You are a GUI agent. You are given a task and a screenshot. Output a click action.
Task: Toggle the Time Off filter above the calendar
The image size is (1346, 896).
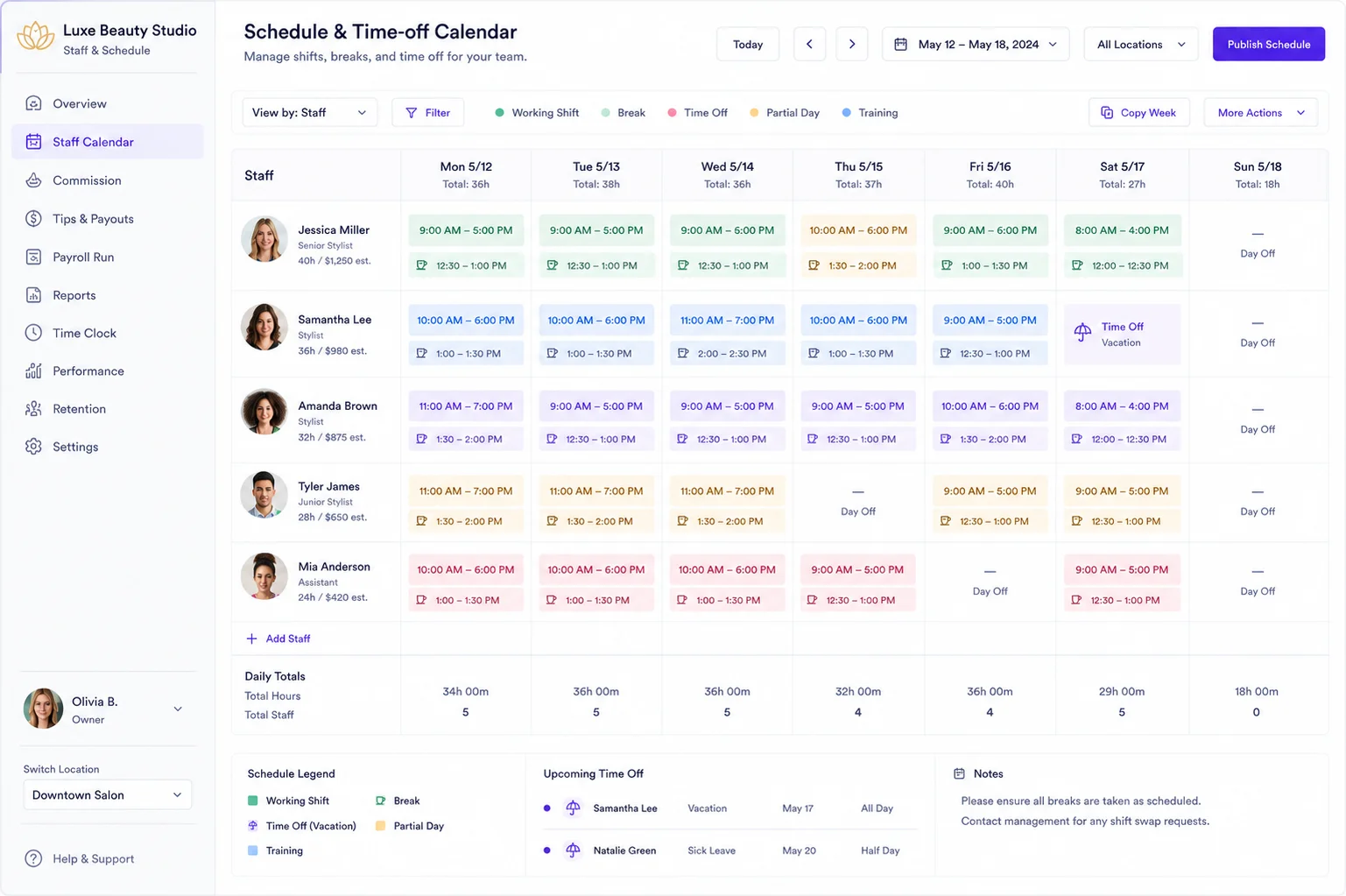click(697, 113)
